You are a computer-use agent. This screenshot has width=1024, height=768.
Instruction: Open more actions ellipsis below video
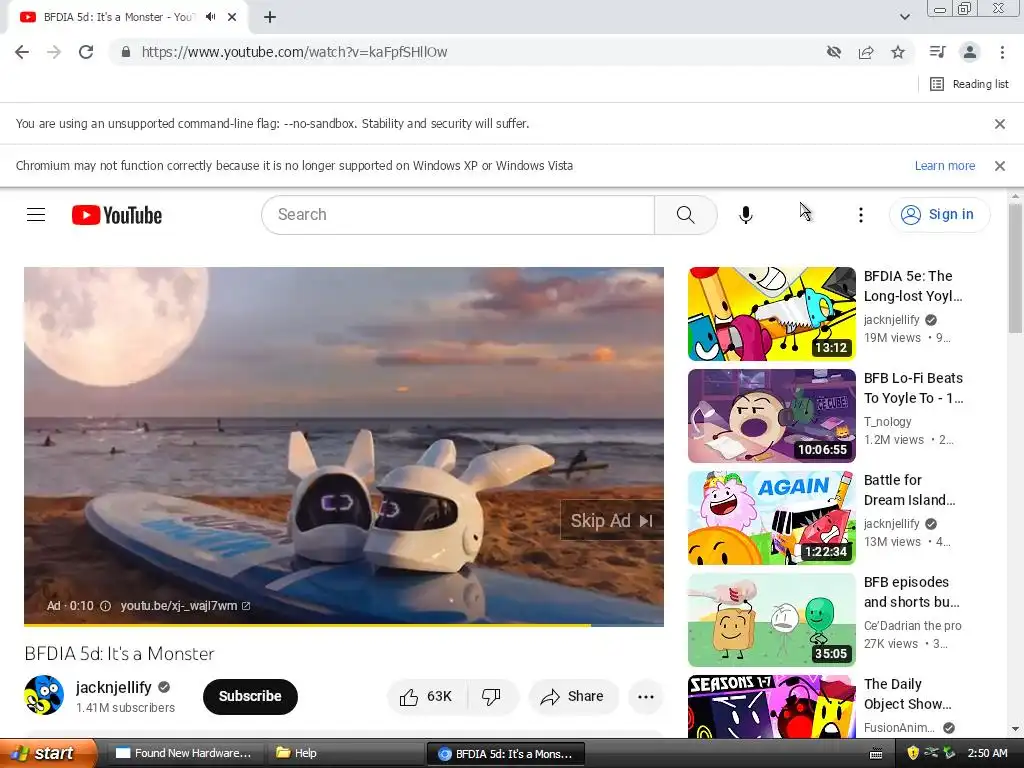point(645,697)
